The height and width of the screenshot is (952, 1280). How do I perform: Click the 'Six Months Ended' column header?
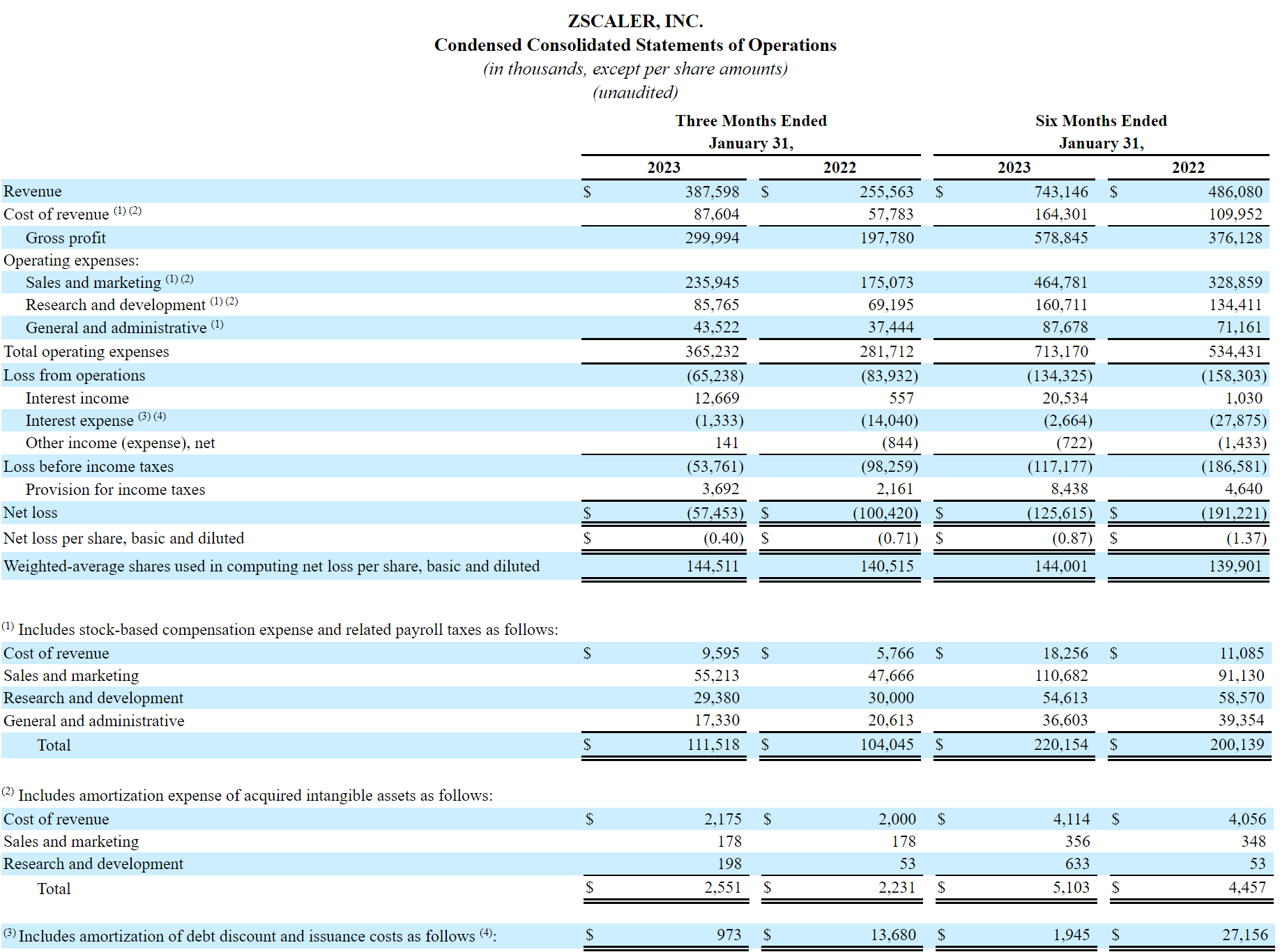(x=1101, y=121)
